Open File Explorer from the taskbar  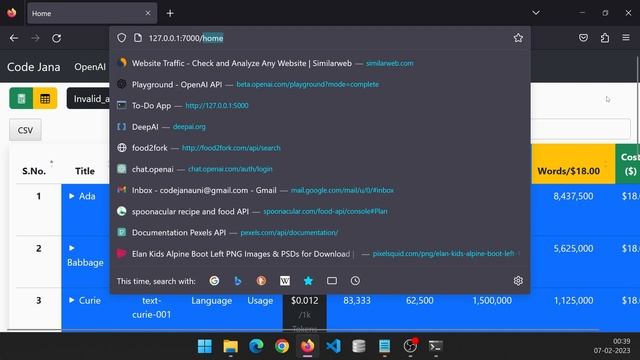(231, 346)
